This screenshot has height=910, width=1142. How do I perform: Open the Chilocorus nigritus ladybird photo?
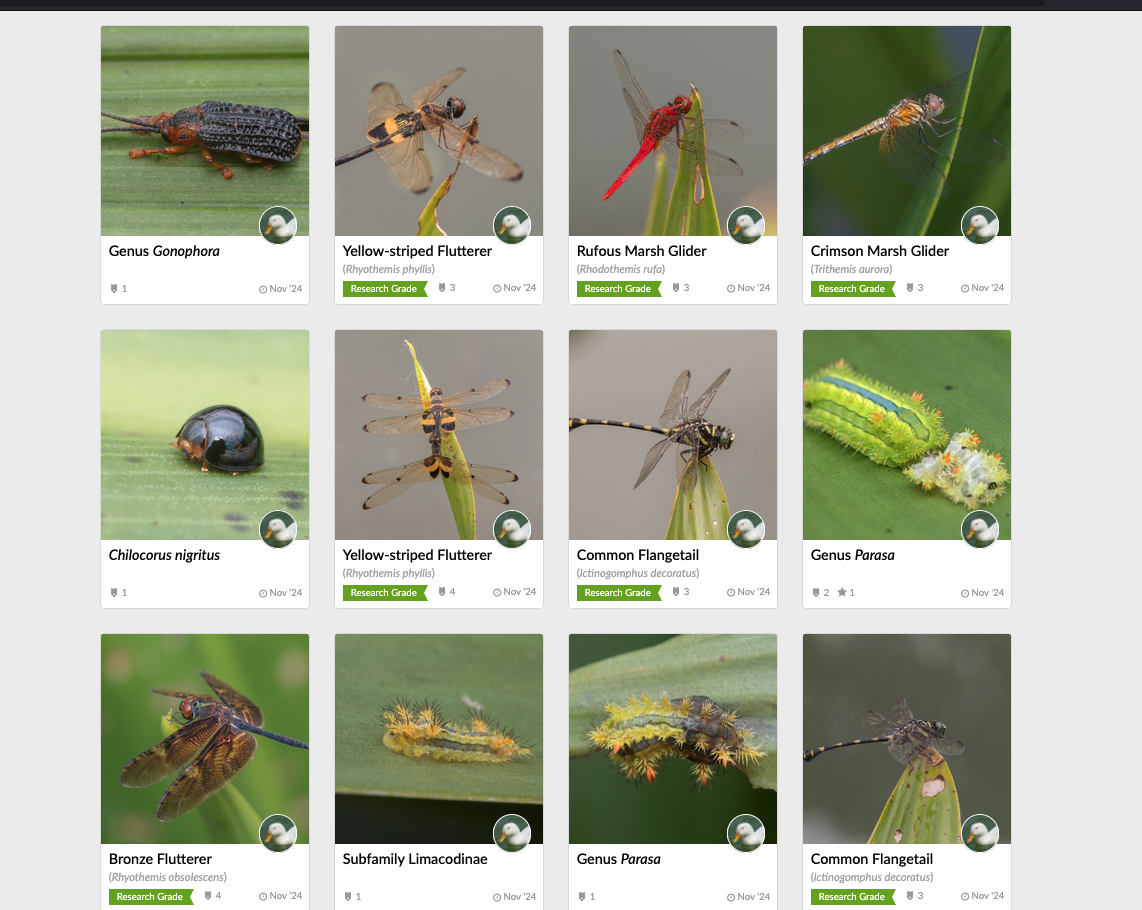click(x=205, y=435)
